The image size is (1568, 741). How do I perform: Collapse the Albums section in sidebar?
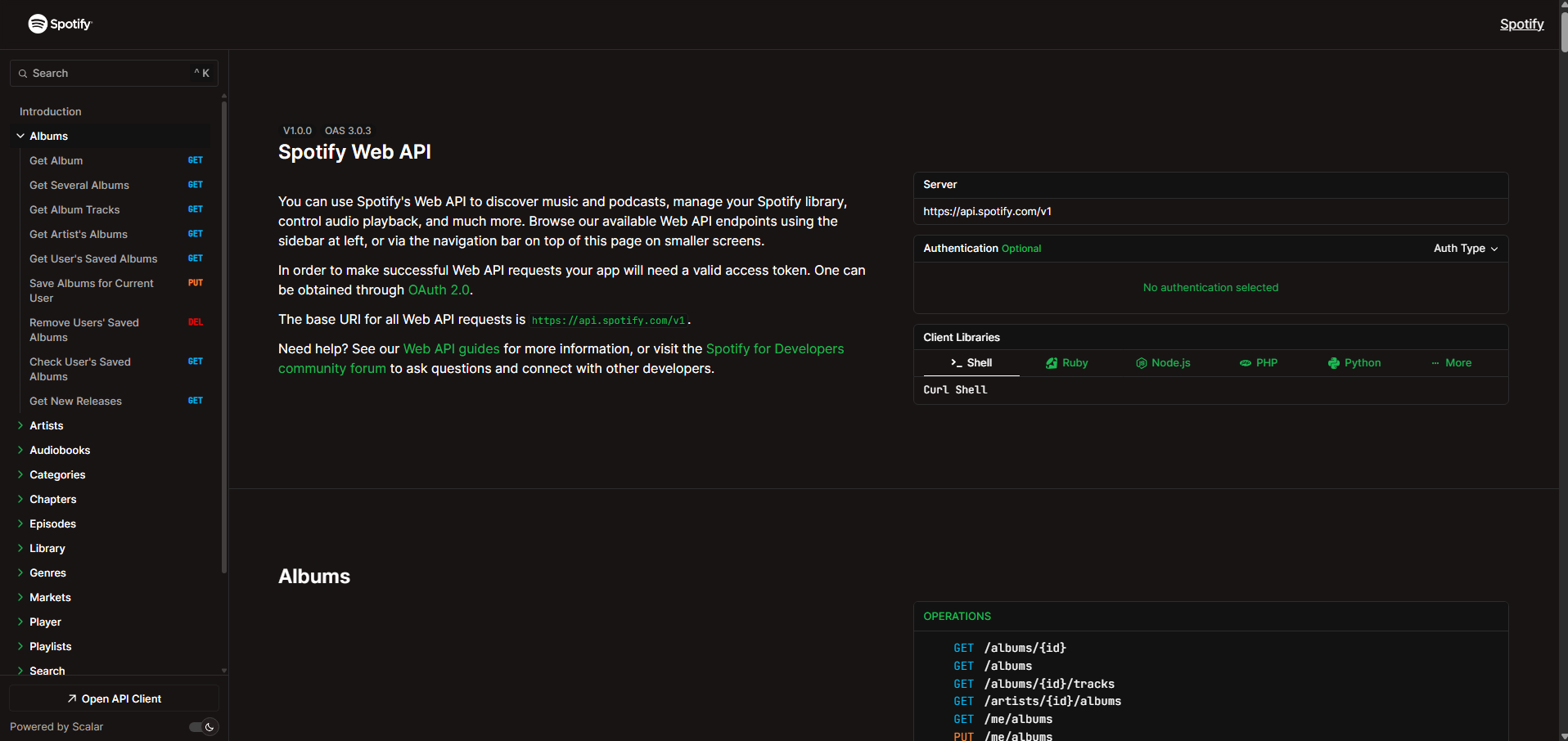[x=20, y=137]
